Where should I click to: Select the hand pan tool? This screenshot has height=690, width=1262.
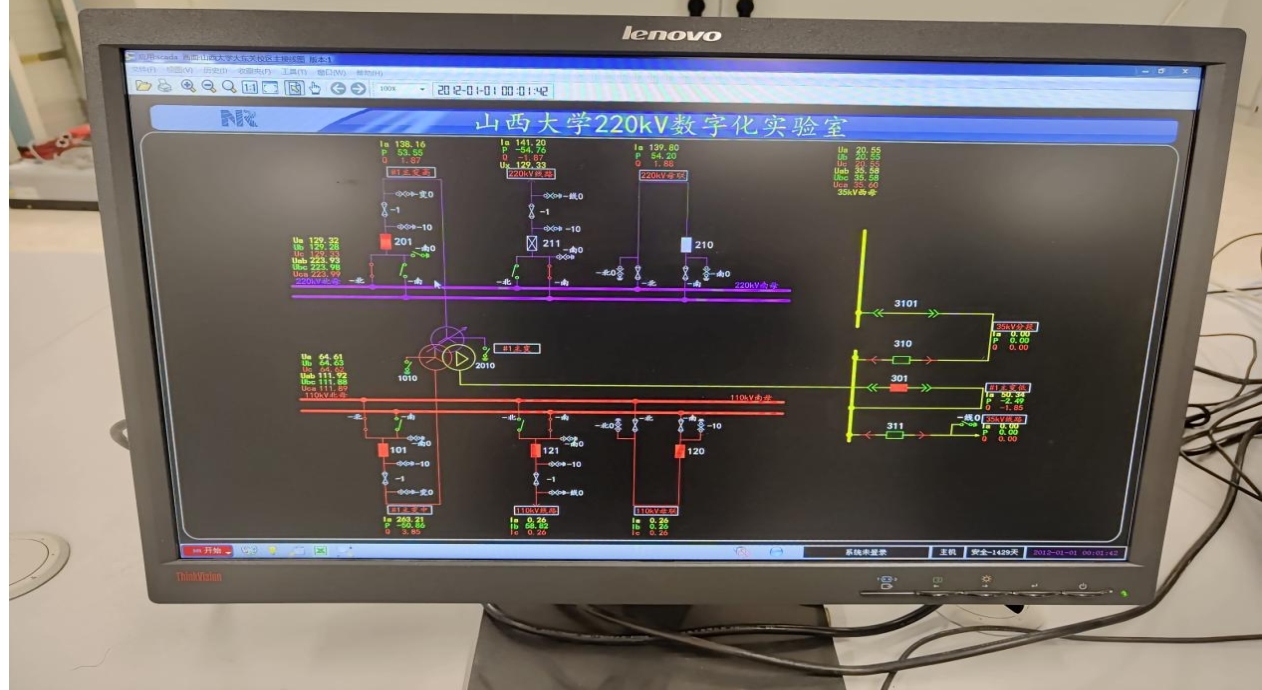[315, 88]
